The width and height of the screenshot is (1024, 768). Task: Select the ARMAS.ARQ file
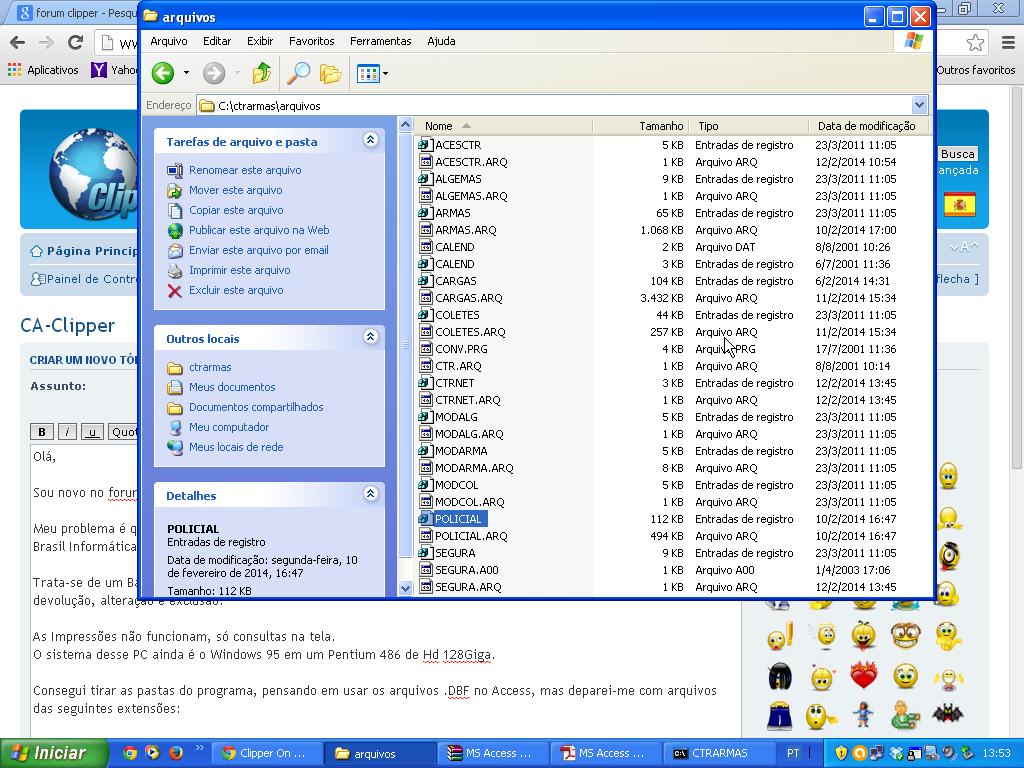point(465,230)
